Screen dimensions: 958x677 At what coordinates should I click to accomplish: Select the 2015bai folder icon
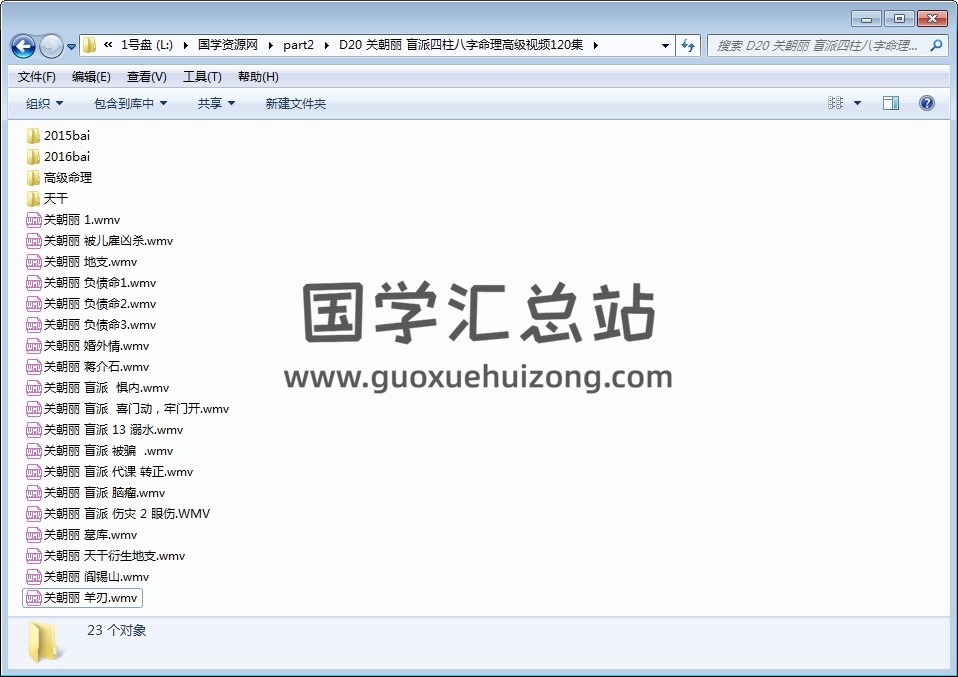pos(34,136)
